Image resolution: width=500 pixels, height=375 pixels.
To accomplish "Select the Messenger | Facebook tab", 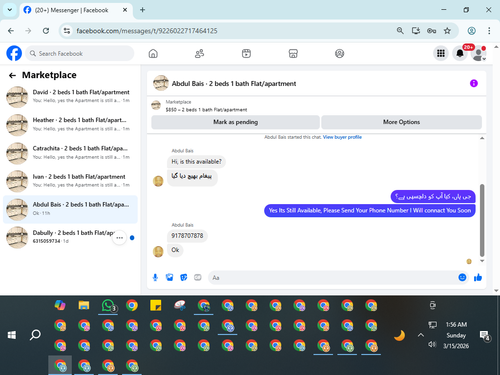I will tap(76, 10).
